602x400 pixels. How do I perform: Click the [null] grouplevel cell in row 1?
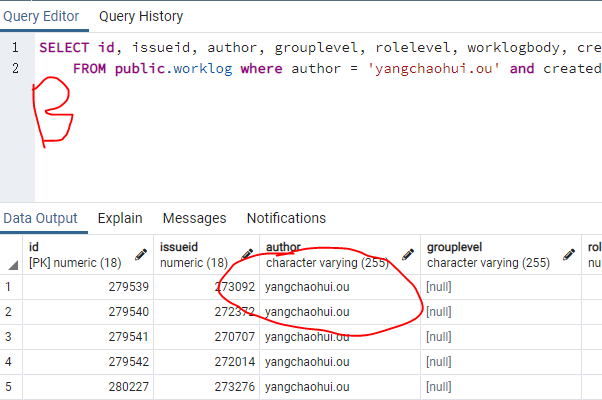click(x=501, y=287)
